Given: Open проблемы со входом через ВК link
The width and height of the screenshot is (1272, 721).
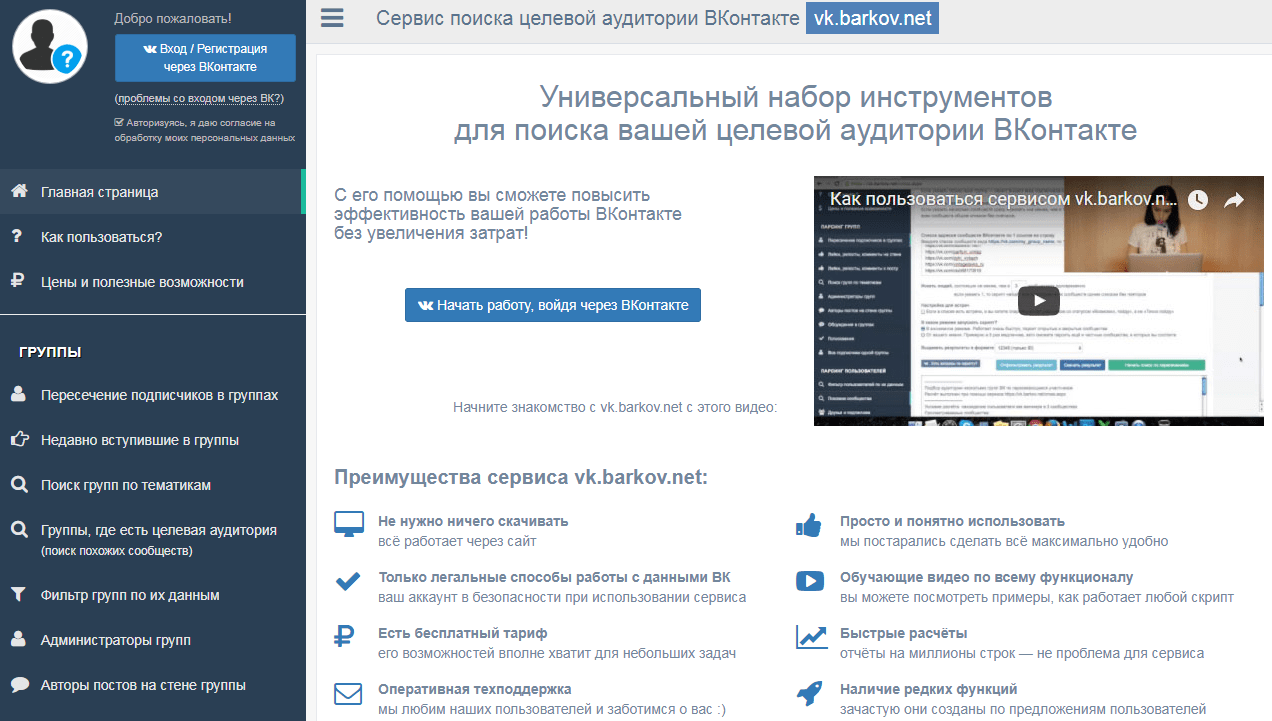Looking at the screenshot, I should point(199,98).
